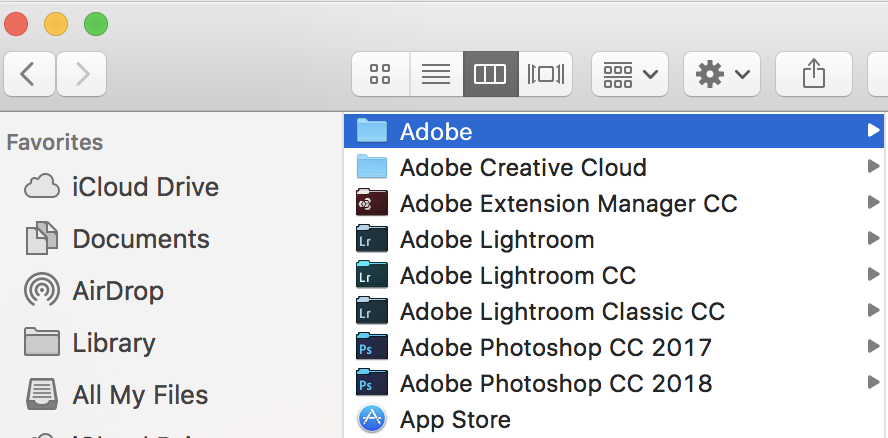The image size is (888, 438).
Task: Select Adobe Extension Manager CC text
Action: 569,203
